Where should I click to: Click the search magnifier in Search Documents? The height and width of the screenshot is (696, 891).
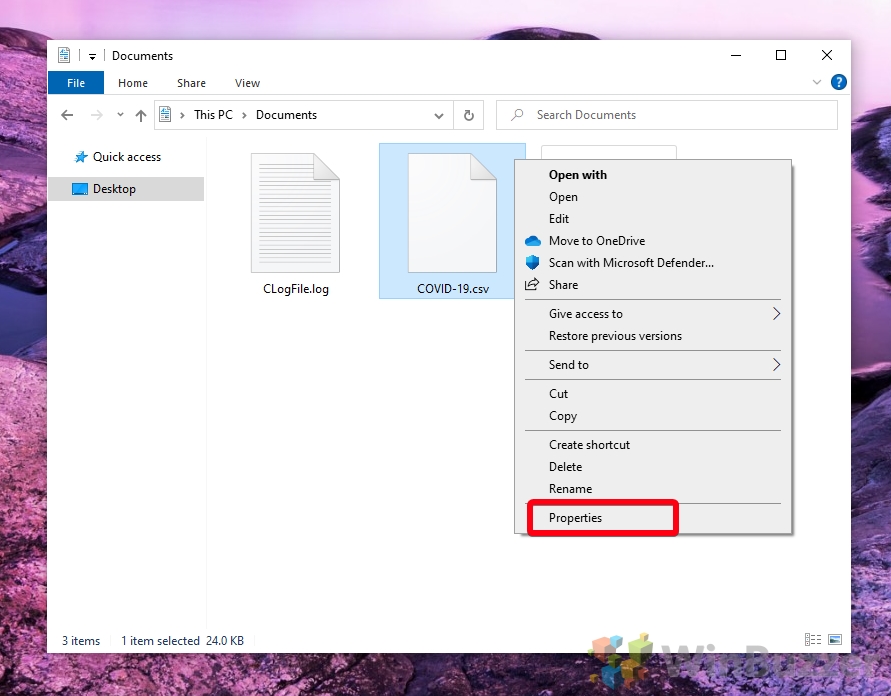[x=516, y=115]
